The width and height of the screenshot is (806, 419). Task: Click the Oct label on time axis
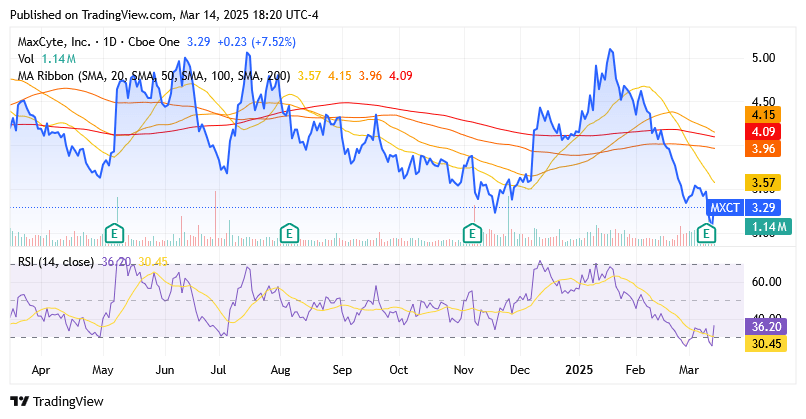(398, 370)
